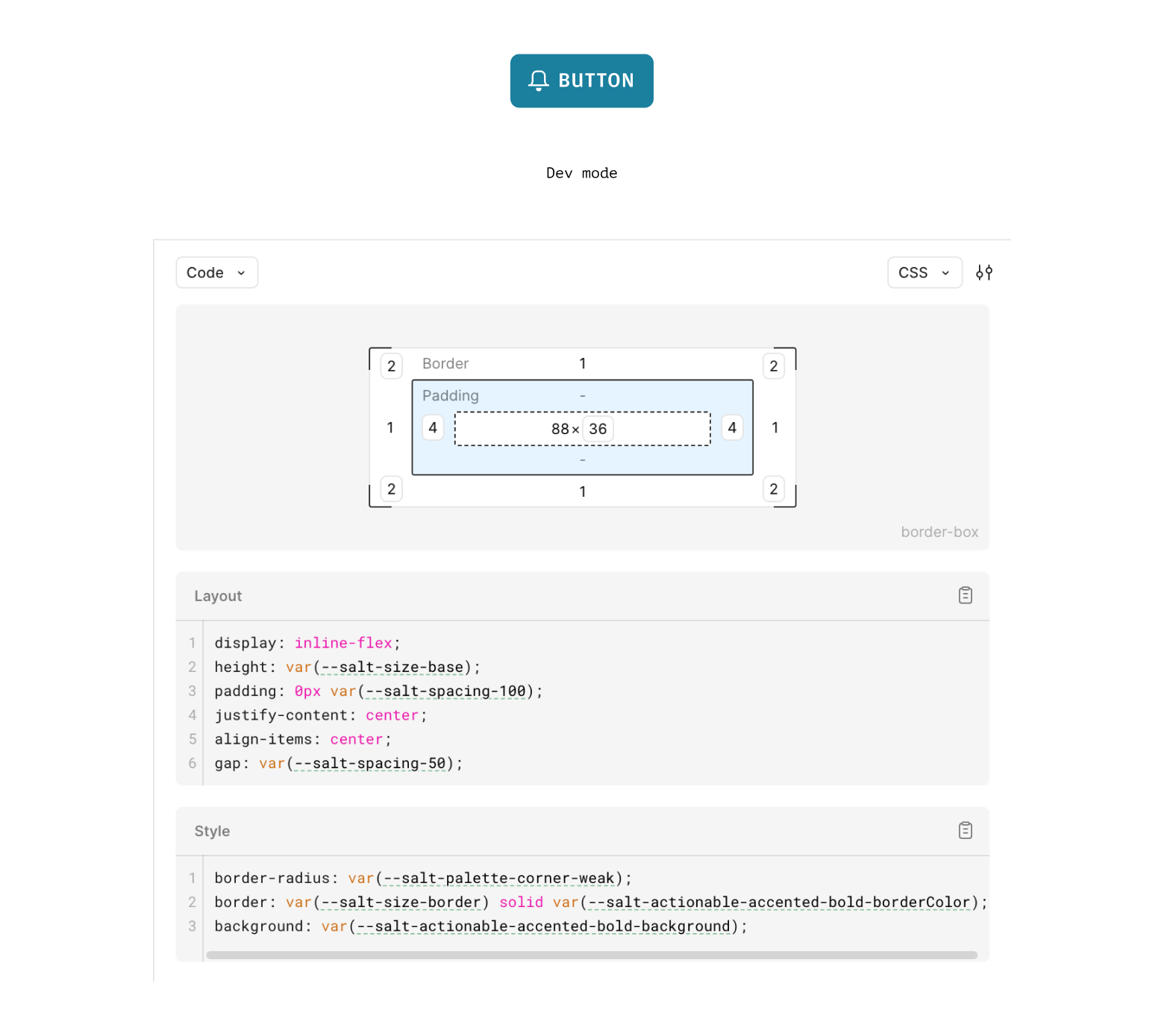This screenshot has height=1036, width=1164.
Task: Click the copy icon in the Layout panel
Action: click(x=966, y=594)
